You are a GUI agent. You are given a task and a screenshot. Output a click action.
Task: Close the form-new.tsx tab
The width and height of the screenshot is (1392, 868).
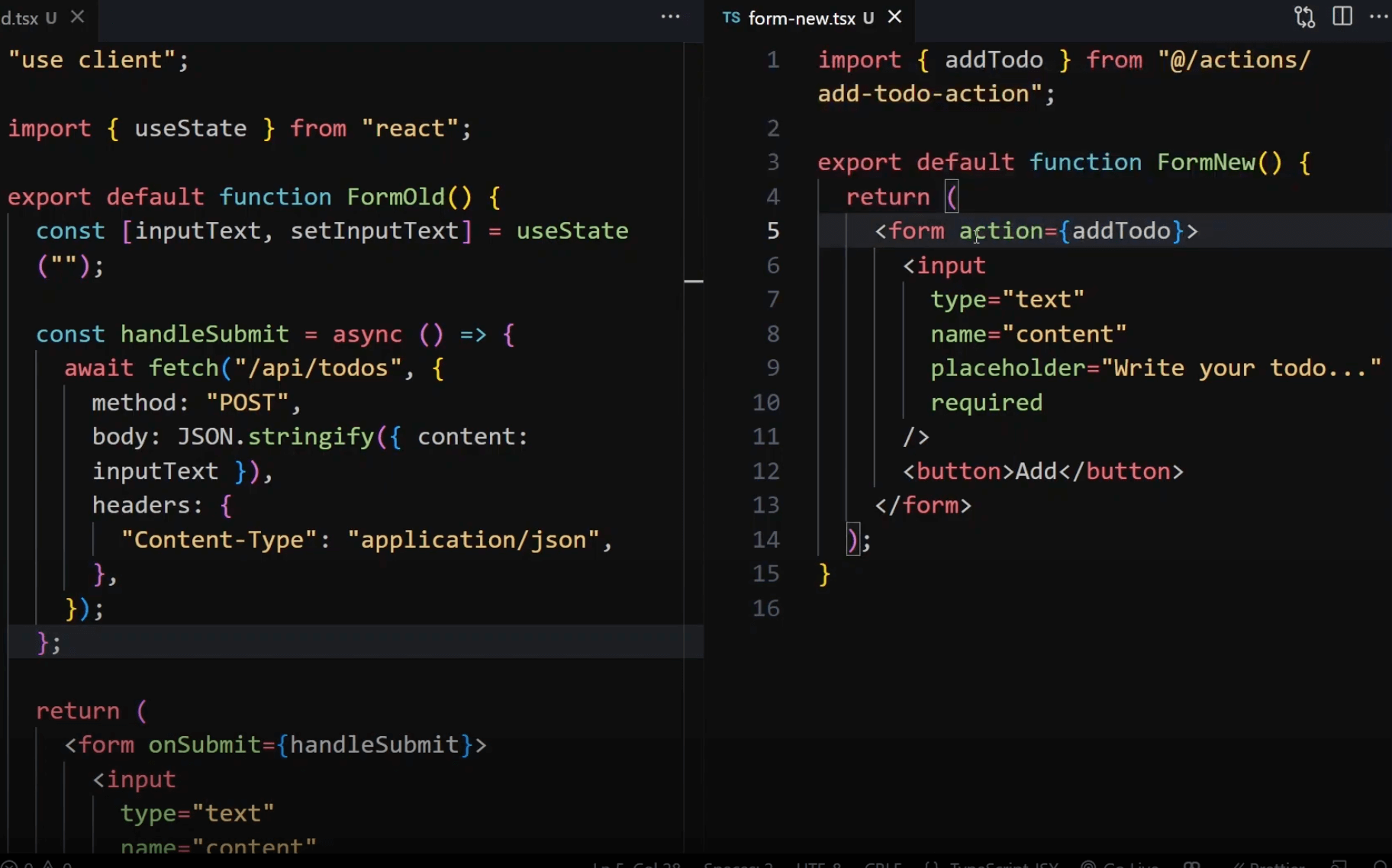(894, 17)
